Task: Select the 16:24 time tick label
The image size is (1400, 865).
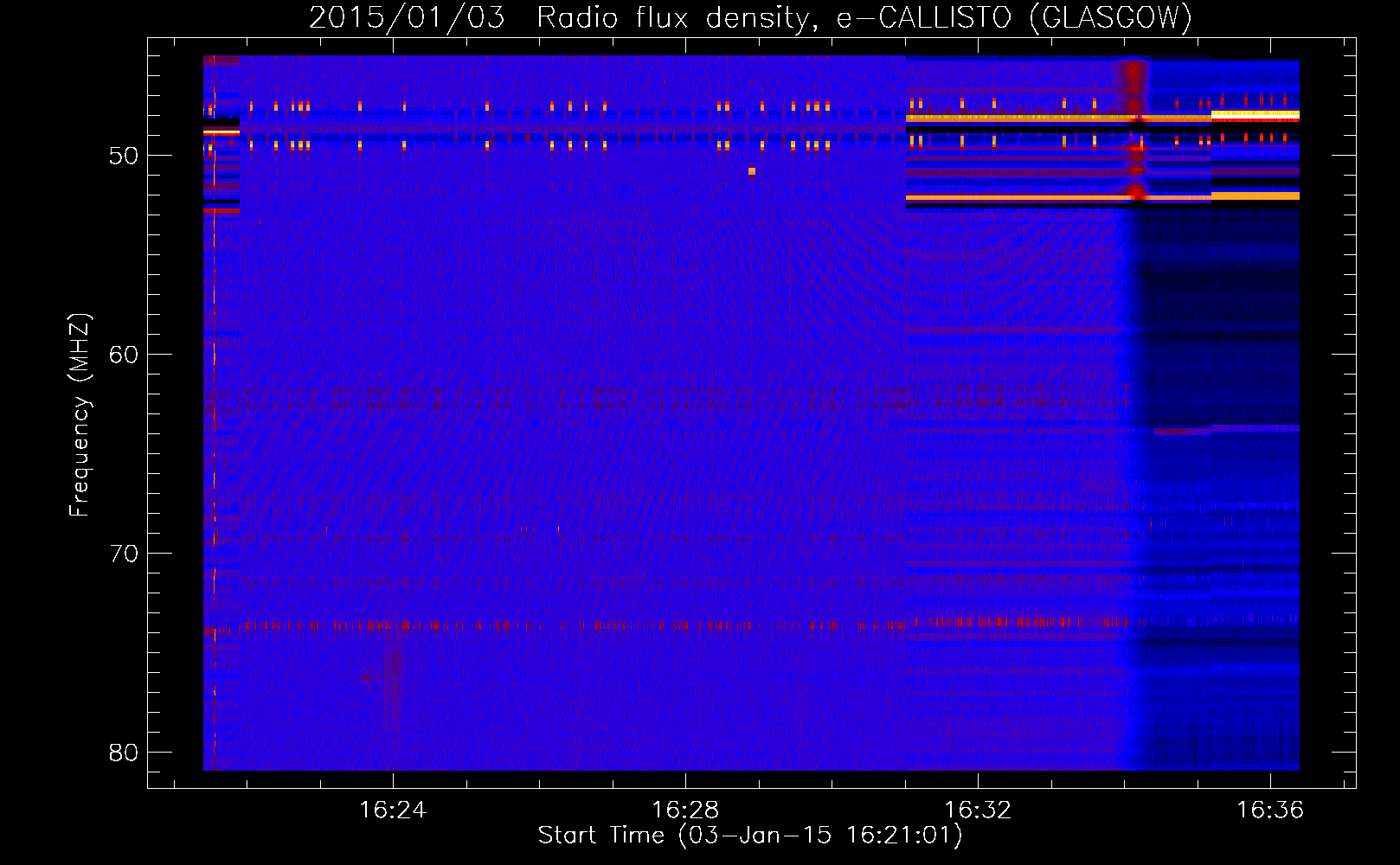Action: [x=393, y=810]
